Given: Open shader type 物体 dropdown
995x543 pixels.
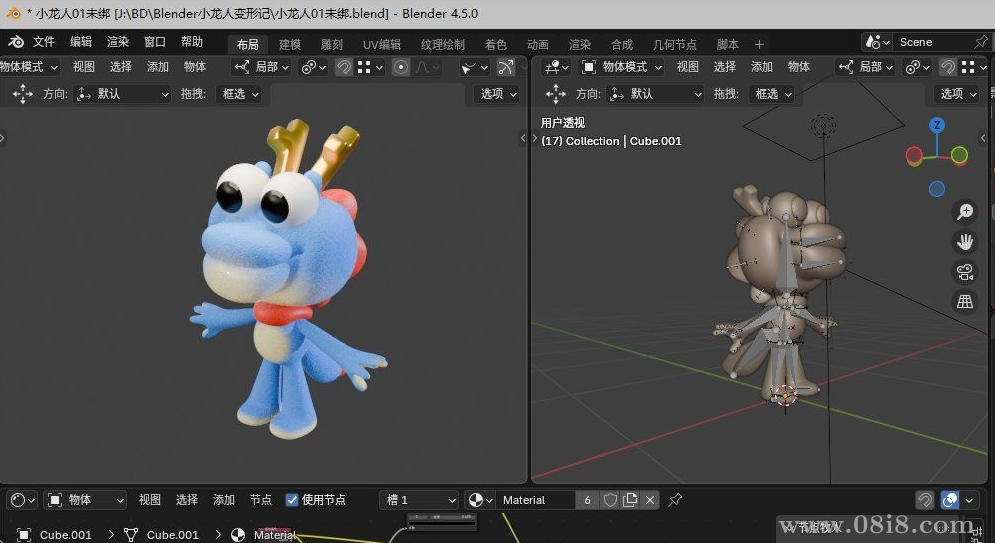Looking at the screenshot, I should click(85, 500).
